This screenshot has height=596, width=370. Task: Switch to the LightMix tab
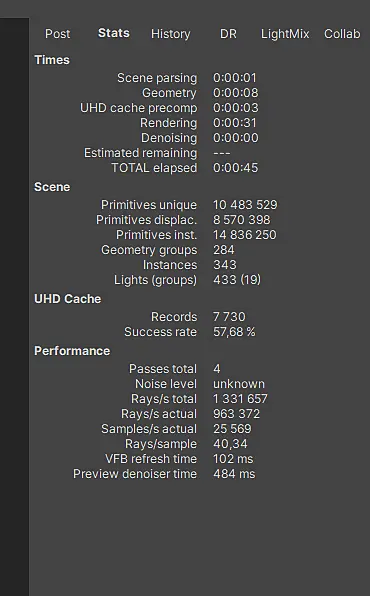pos(285,34)
